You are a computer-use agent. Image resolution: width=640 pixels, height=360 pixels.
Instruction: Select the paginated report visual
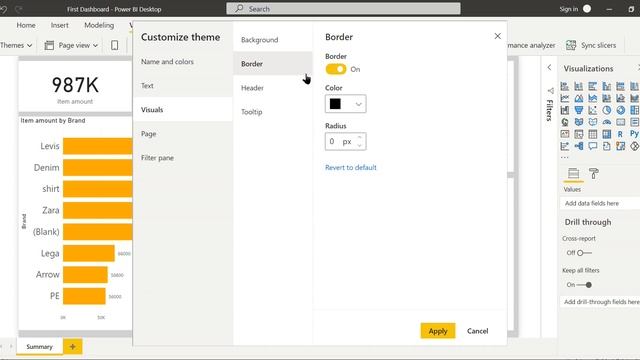607,146
